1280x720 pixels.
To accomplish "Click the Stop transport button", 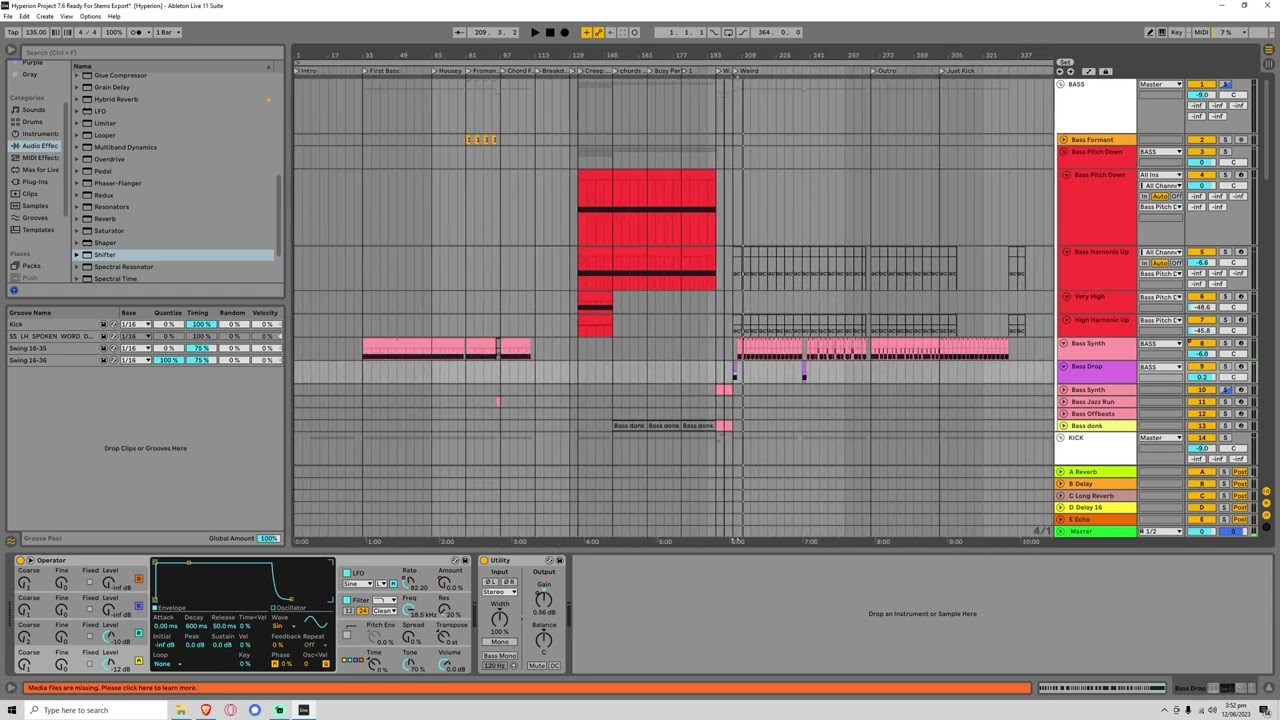I will (x=550, y=32).
